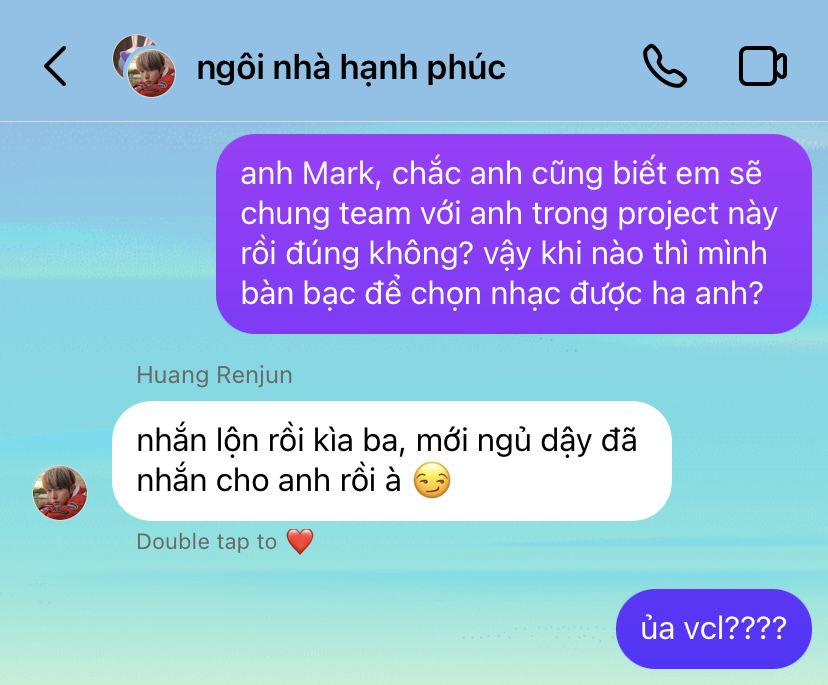Select the purple message starting 'anh Mark'
This screenshot has height=685, width=828.
click(x=513, y=233)
